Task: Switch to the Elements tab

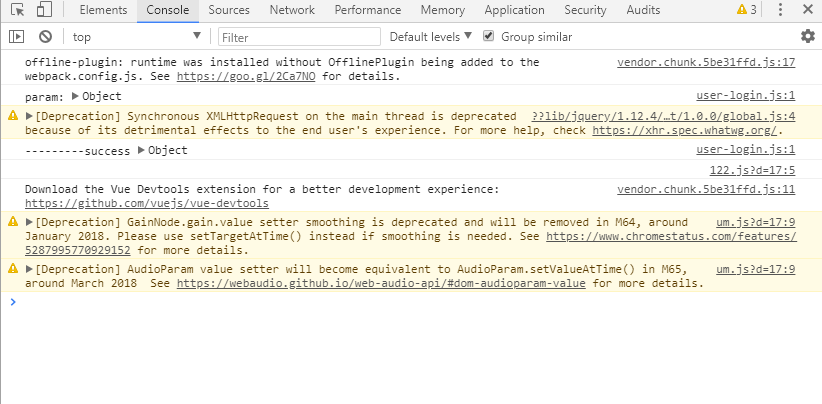Action: [103, 10]
